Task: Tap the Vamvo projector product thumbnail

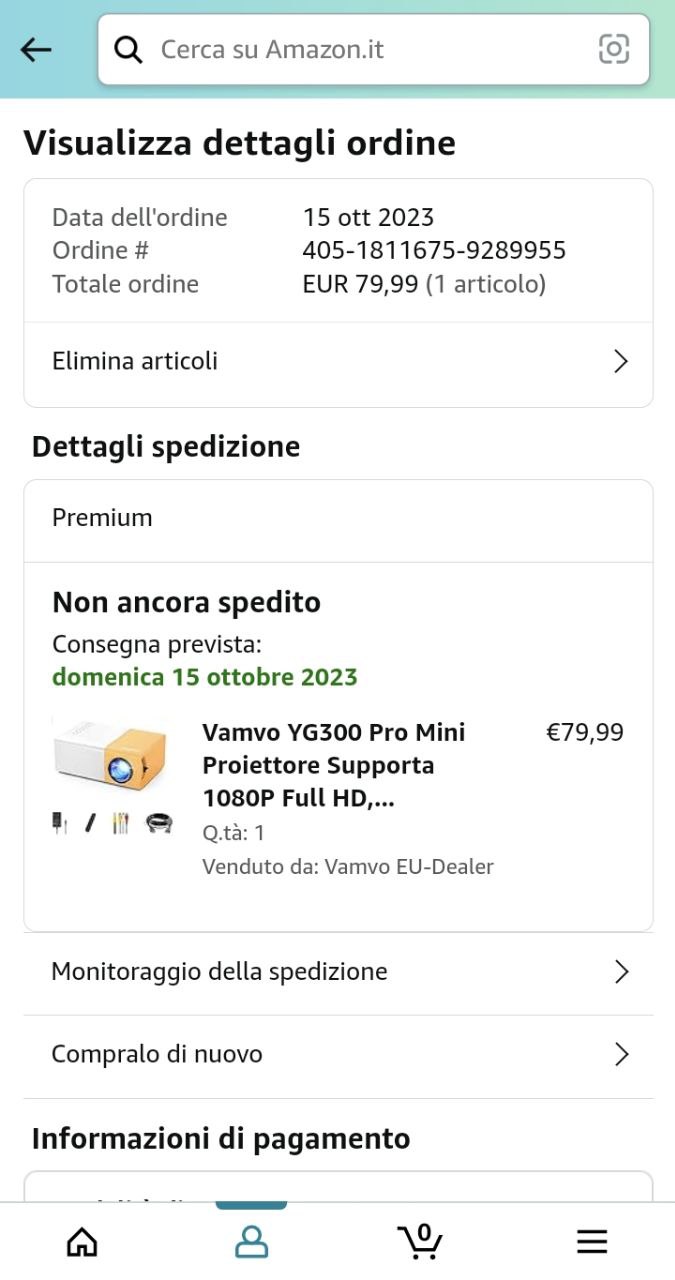Action: tap(110, 757)
